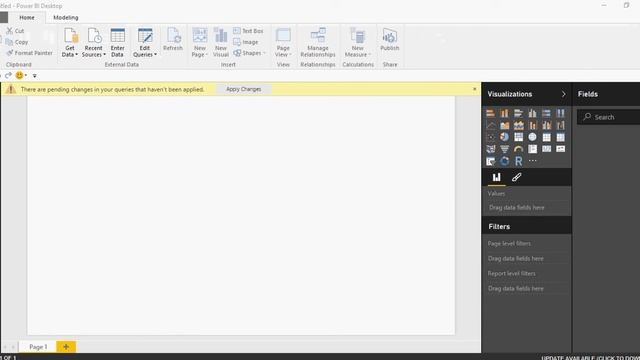The image size is (640, 360).
Task: Open the Recent Sources dropdown
Action: (x=93, y=42)
